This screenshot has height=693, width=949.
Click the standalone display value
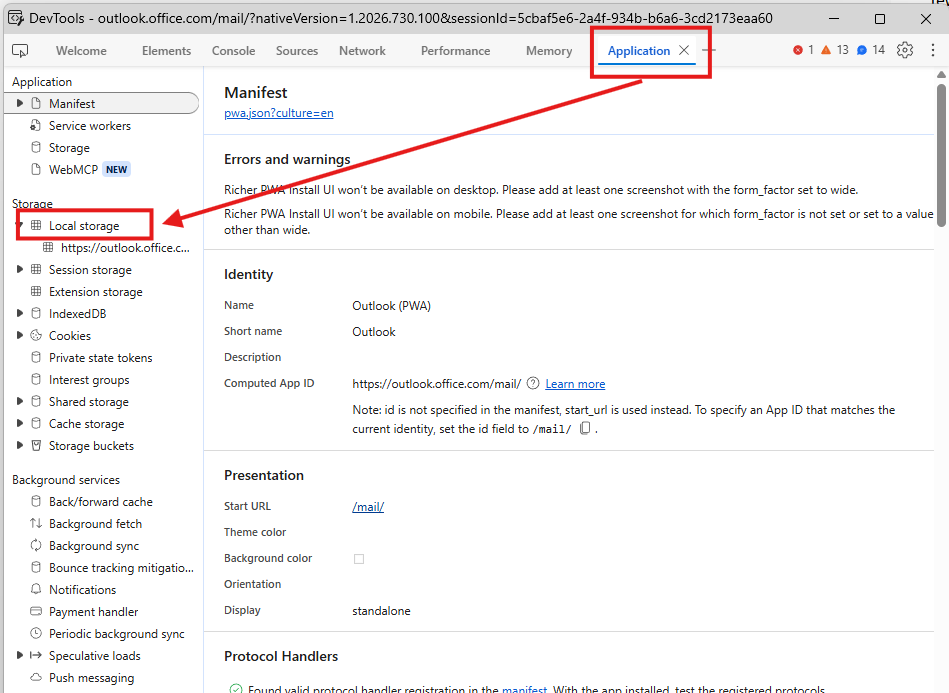click(381, 611)
